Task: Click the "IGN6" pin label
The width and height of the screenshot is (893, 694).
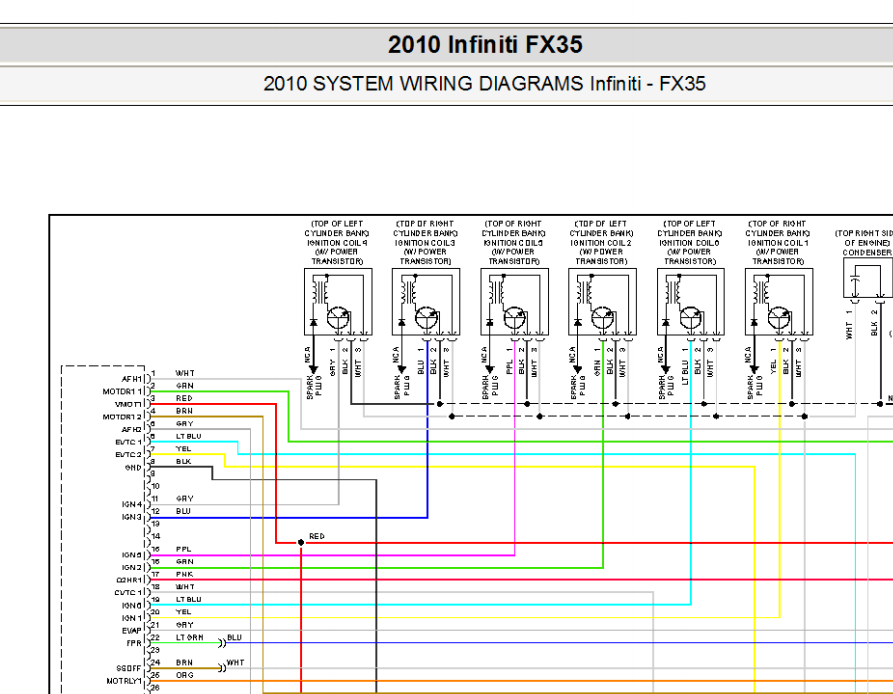Action: tap(132, 605)
